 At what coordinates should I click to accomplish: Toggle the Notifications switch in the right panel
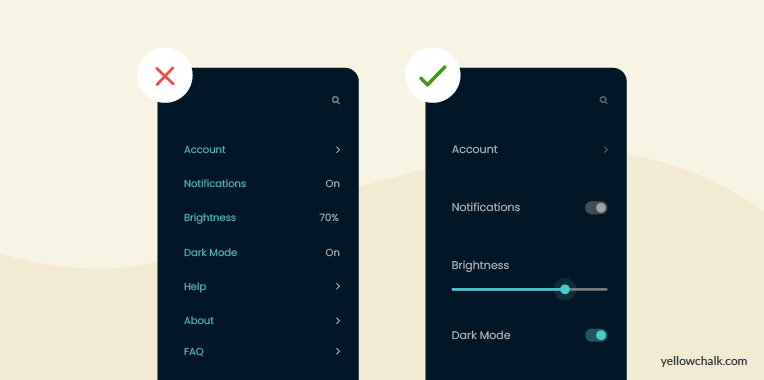[596, 208]
